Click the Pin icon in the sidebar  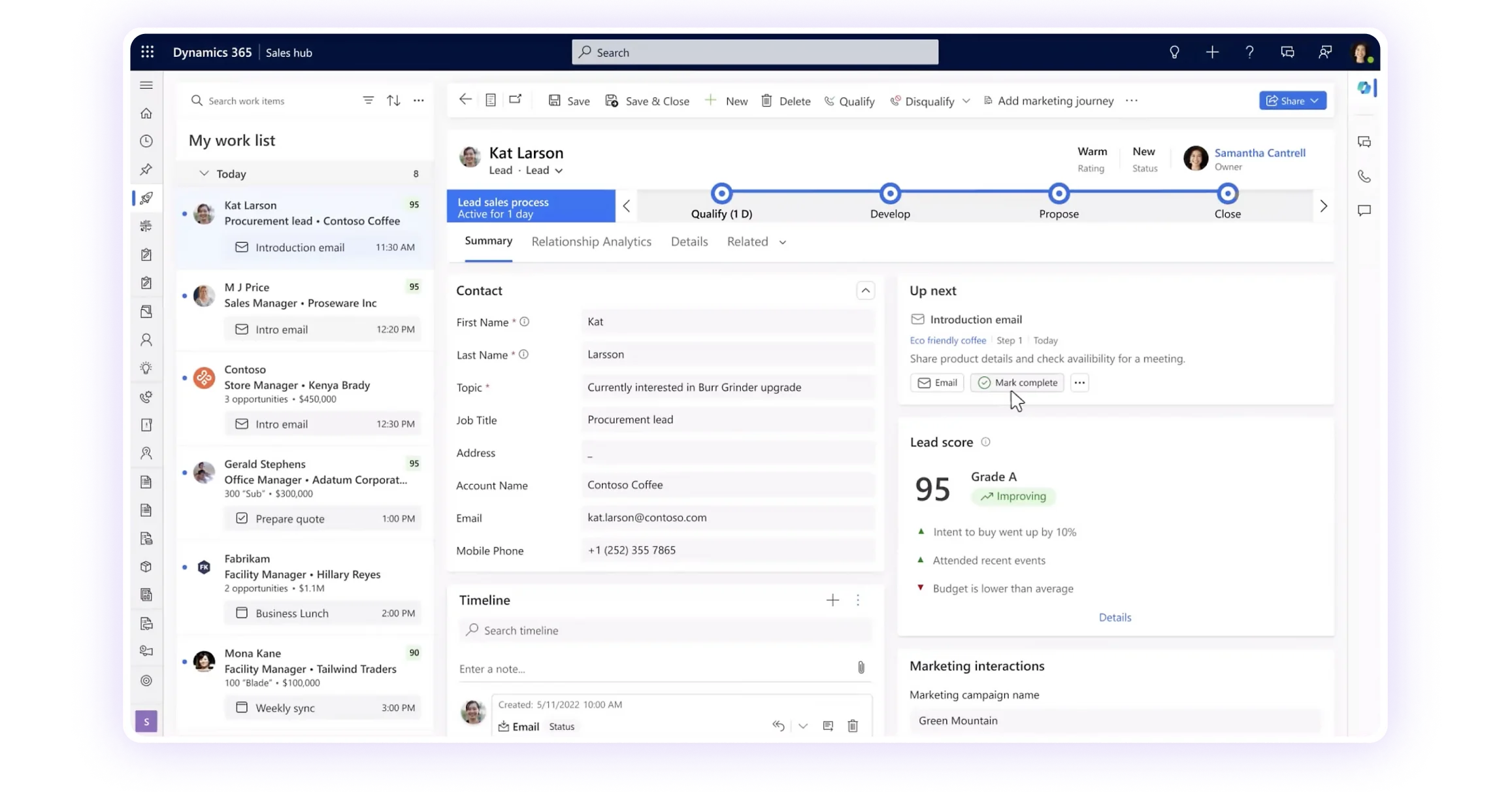click(x=146, y=169)
